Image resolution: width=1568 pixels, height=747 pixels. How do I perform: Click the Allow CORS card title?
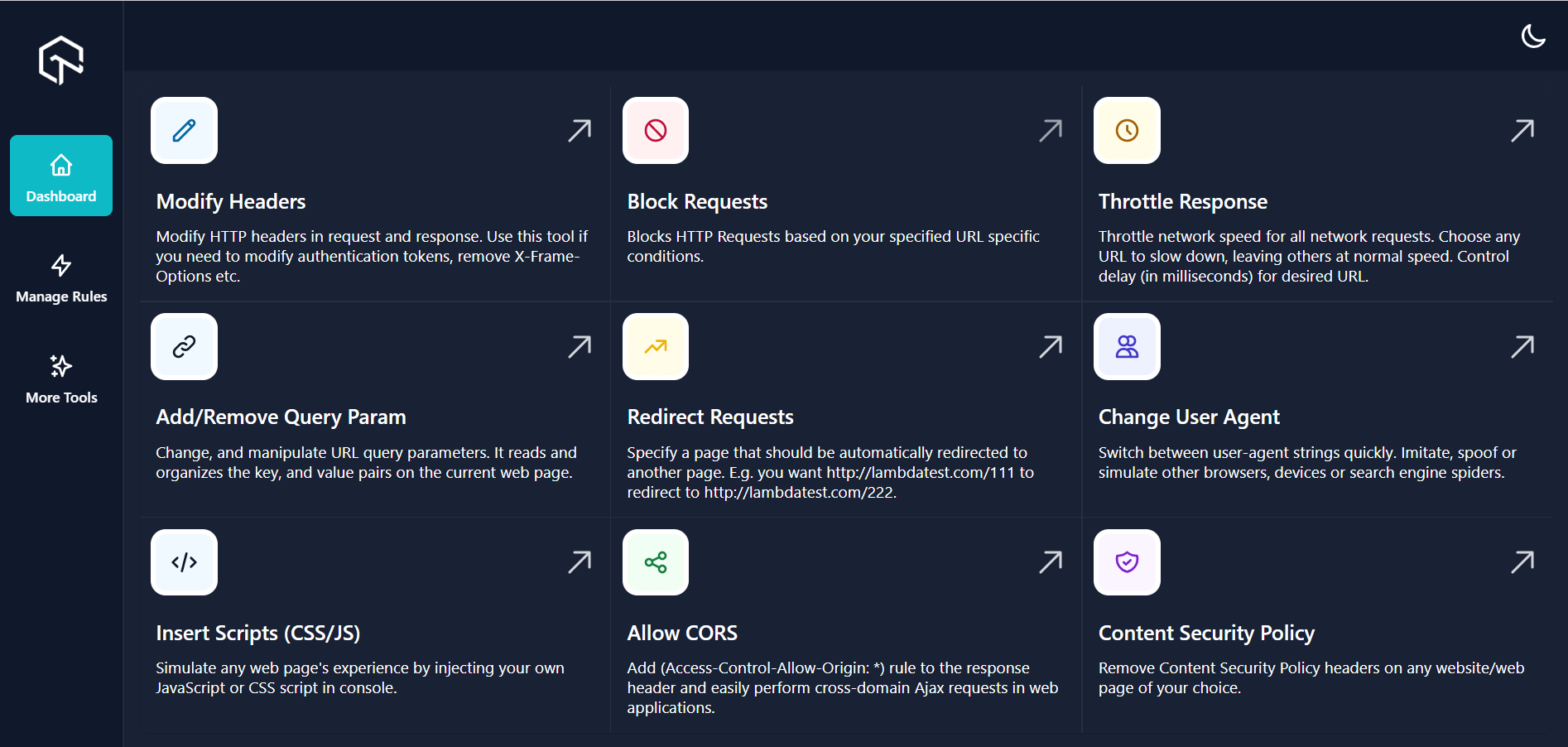tap(681, 632)
